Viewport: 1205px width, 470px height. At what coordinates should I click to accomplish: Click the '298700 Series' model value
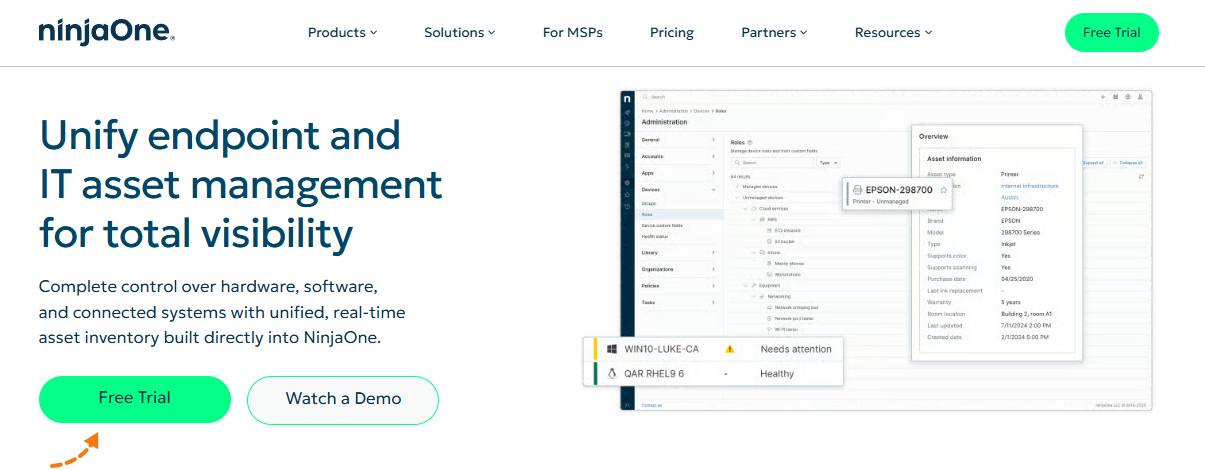point(1019,232)
